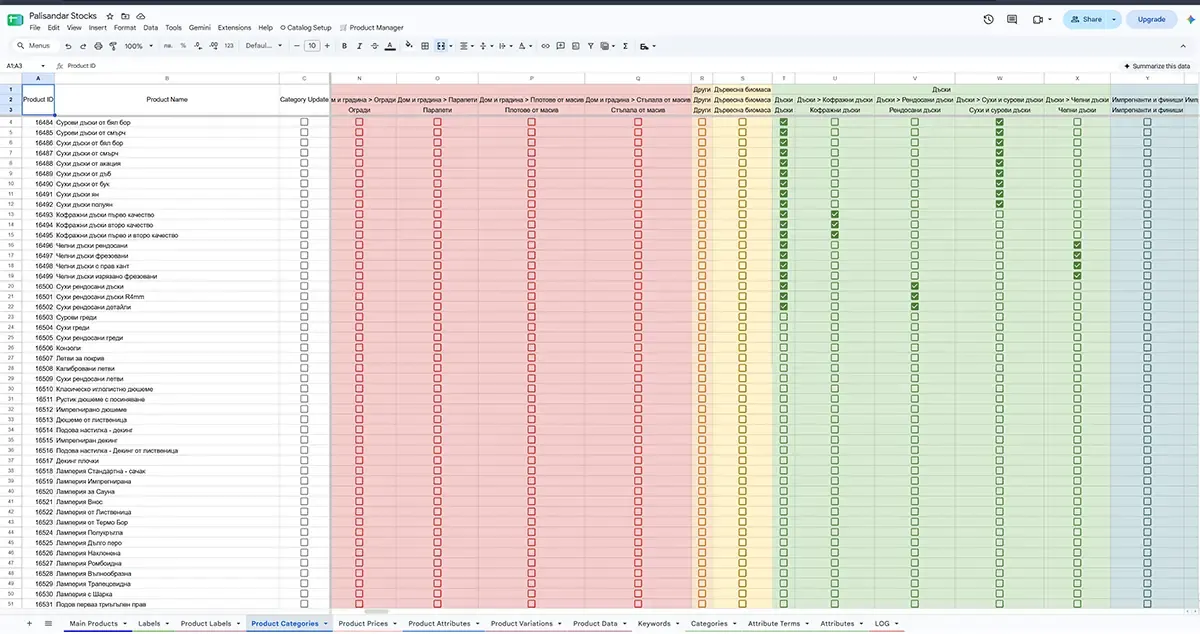The width and height of the screenshot is (1200, 634).
Task: Tick Category Update checkbox for product 16520
Action: click(304, 491)
